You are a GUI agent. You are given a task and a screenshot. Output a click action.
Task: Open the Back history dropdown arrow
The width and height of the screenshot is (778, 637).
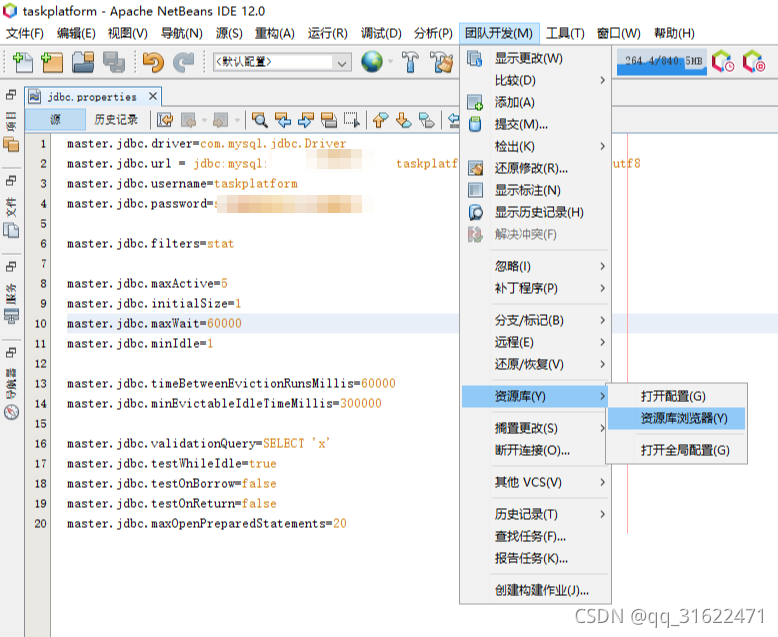[204, 120]
